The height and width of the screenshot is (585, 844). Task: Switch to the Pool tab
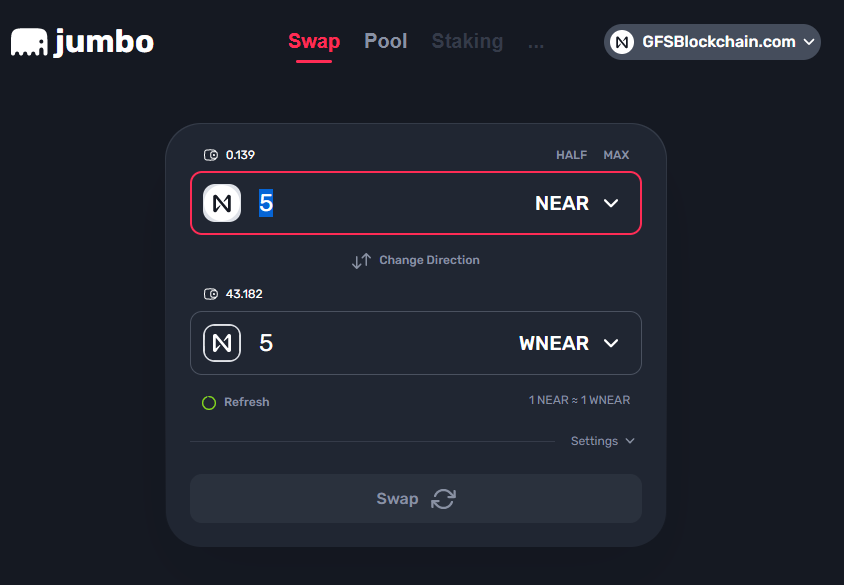click(385, 41)
